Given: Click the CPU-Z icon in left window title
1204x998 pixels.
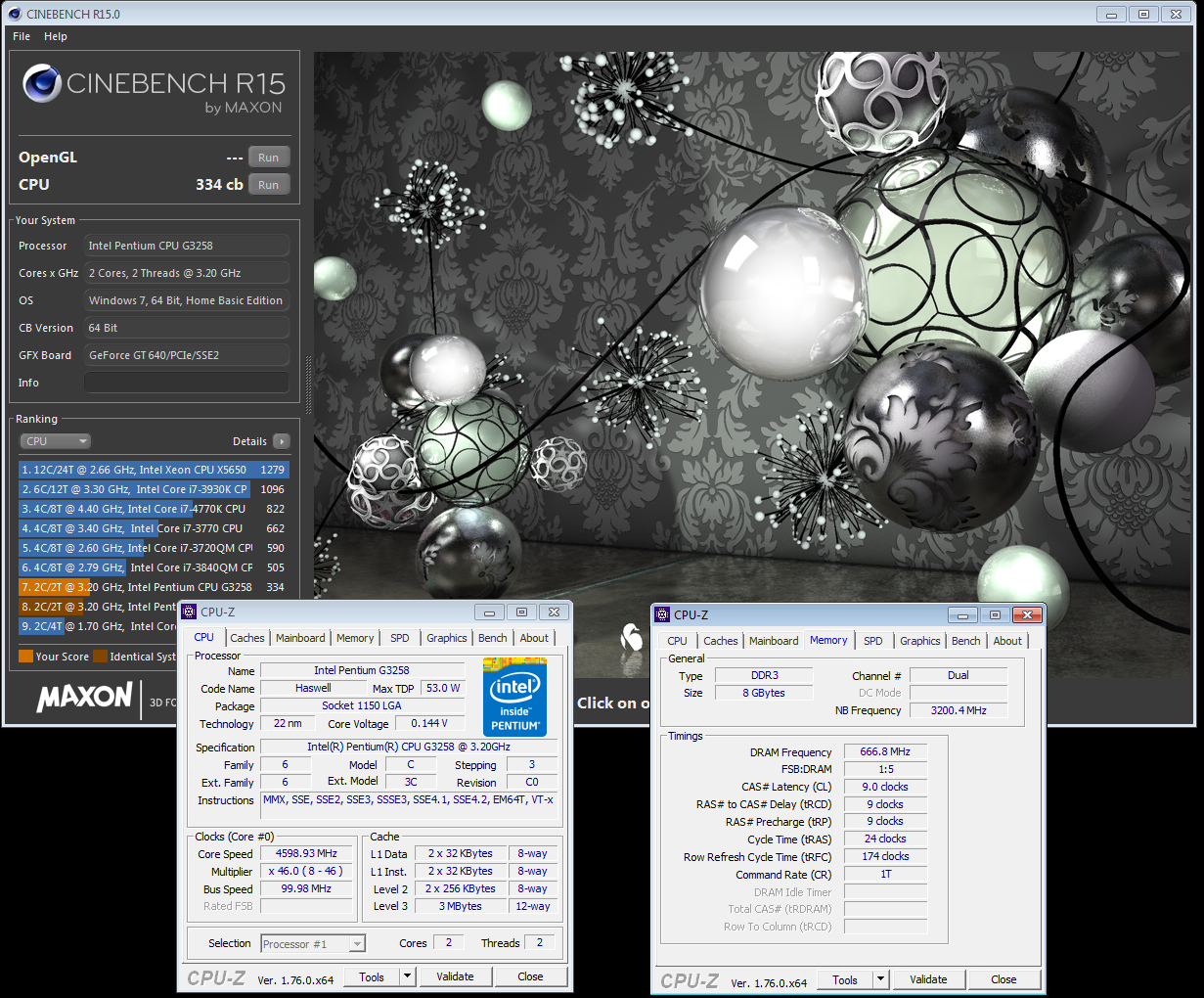Looking at the screenshot, I should pyautogui.click(x=189, y=612).
